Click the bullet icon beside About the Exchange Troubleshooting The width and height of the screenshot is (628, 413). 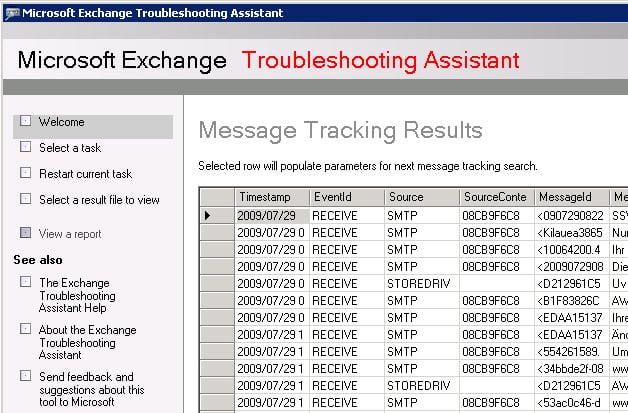[x=25, y=329]
